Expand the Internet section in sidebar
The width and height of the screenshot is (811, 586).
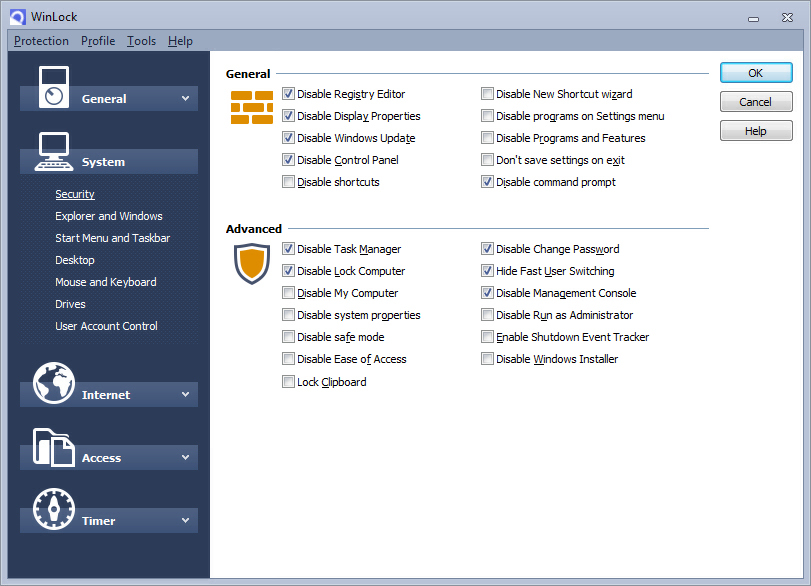[185, 394]
